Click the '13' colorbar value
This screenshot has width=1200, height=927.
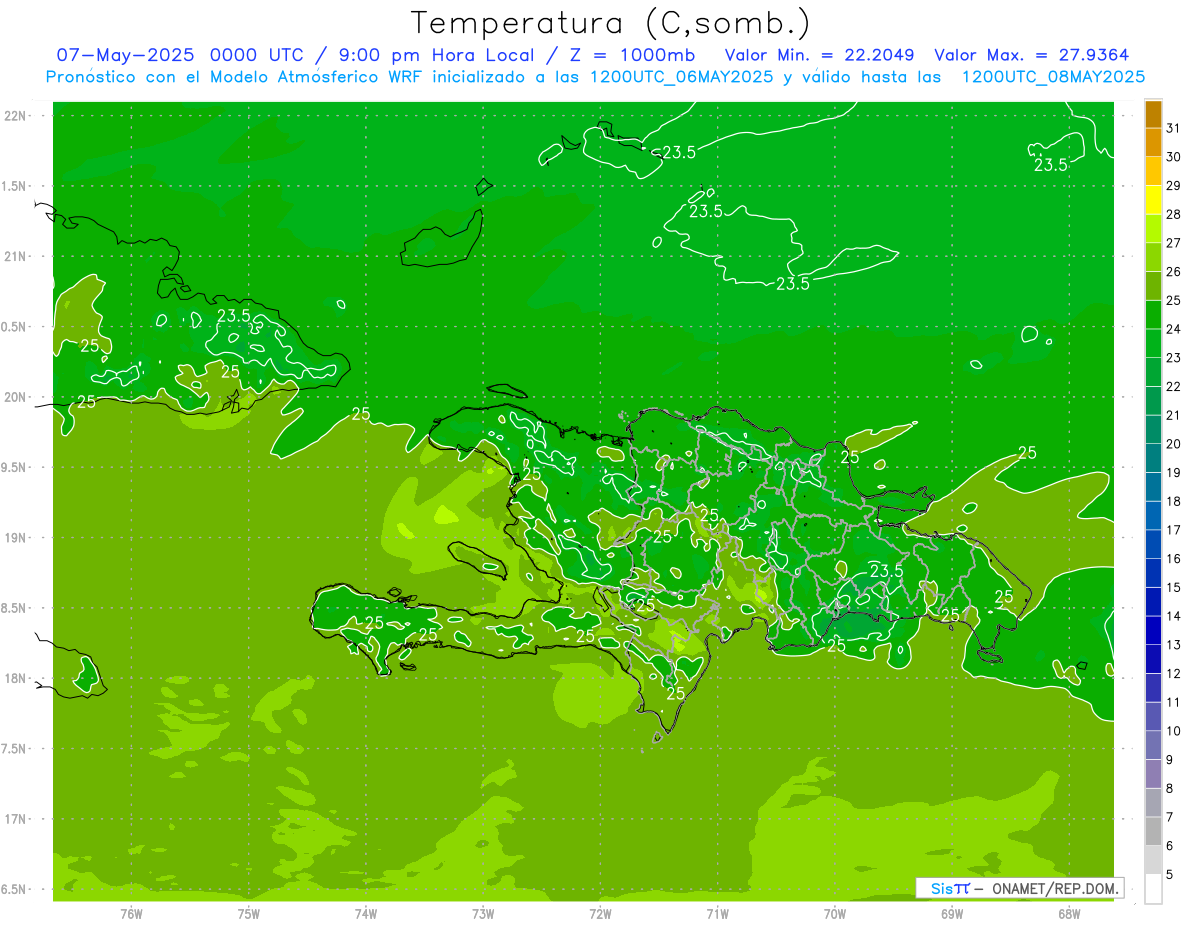click(1174, 645)
